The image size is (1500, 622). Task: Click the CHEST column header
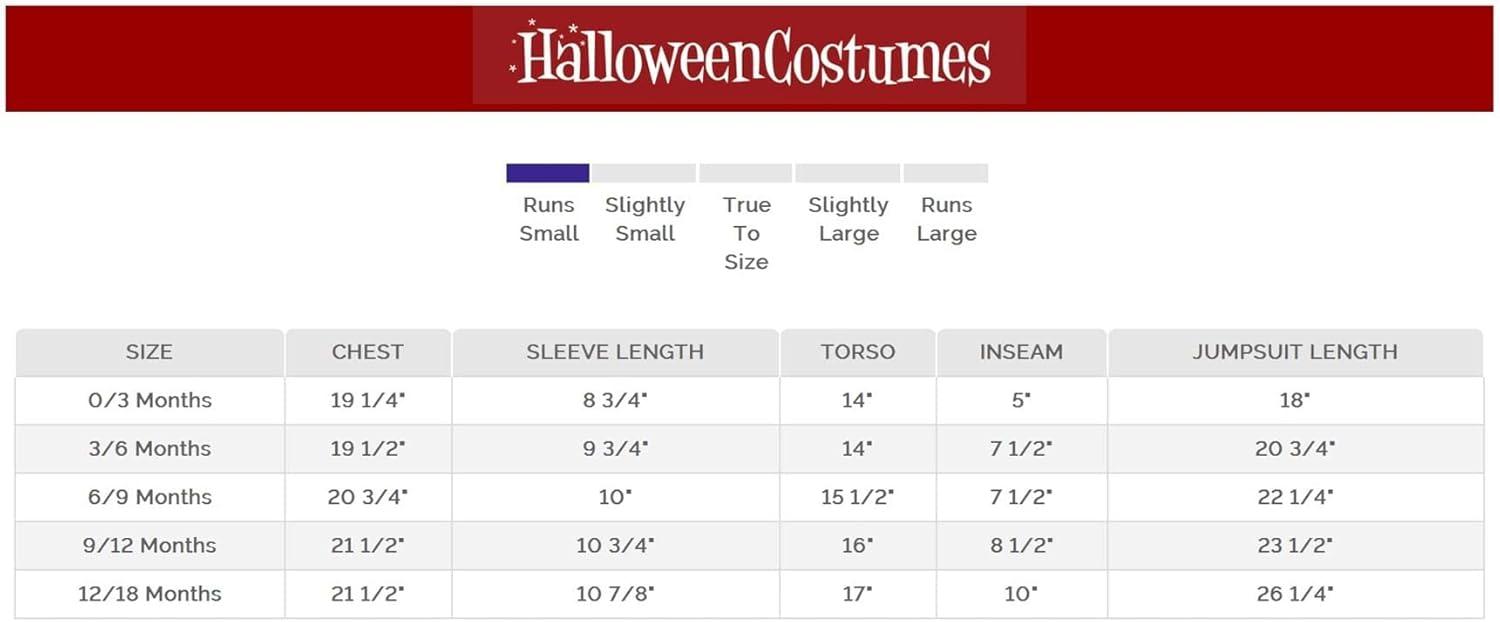[x=368, y=353]
